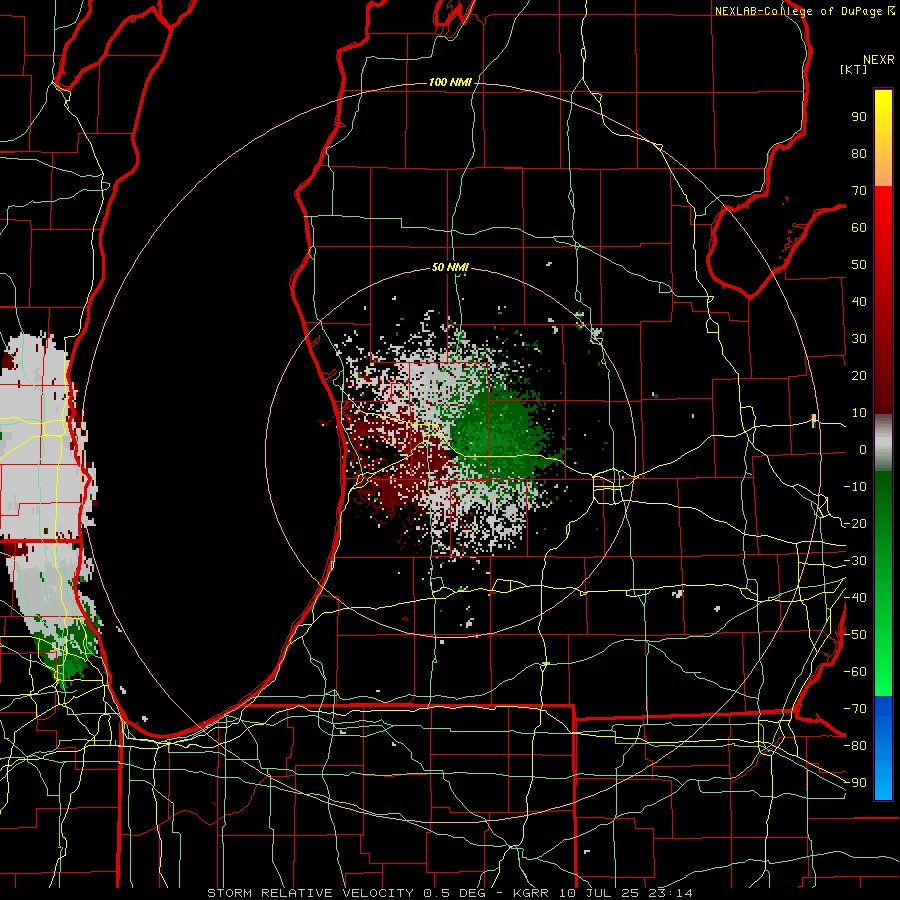
Task: Click the 100 NMI range ring label
Action: tap(450, 83)
